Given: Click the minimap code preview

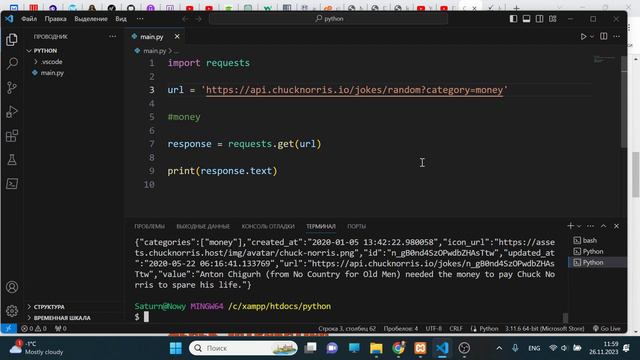Looking at the screenshot, I should pyautogui.click(x=604, y=60).
